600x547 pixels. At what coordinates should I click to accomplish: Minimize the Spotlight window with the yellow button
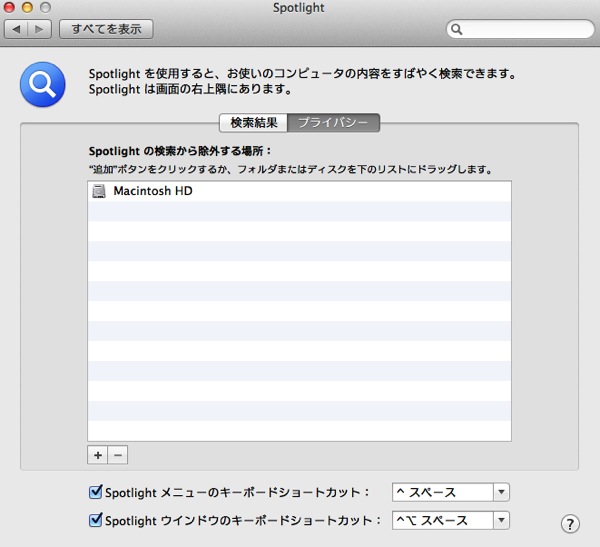click(29, 8)
